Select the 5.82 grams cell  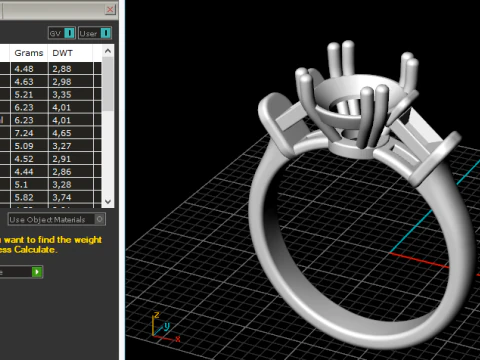pos(29,197)
